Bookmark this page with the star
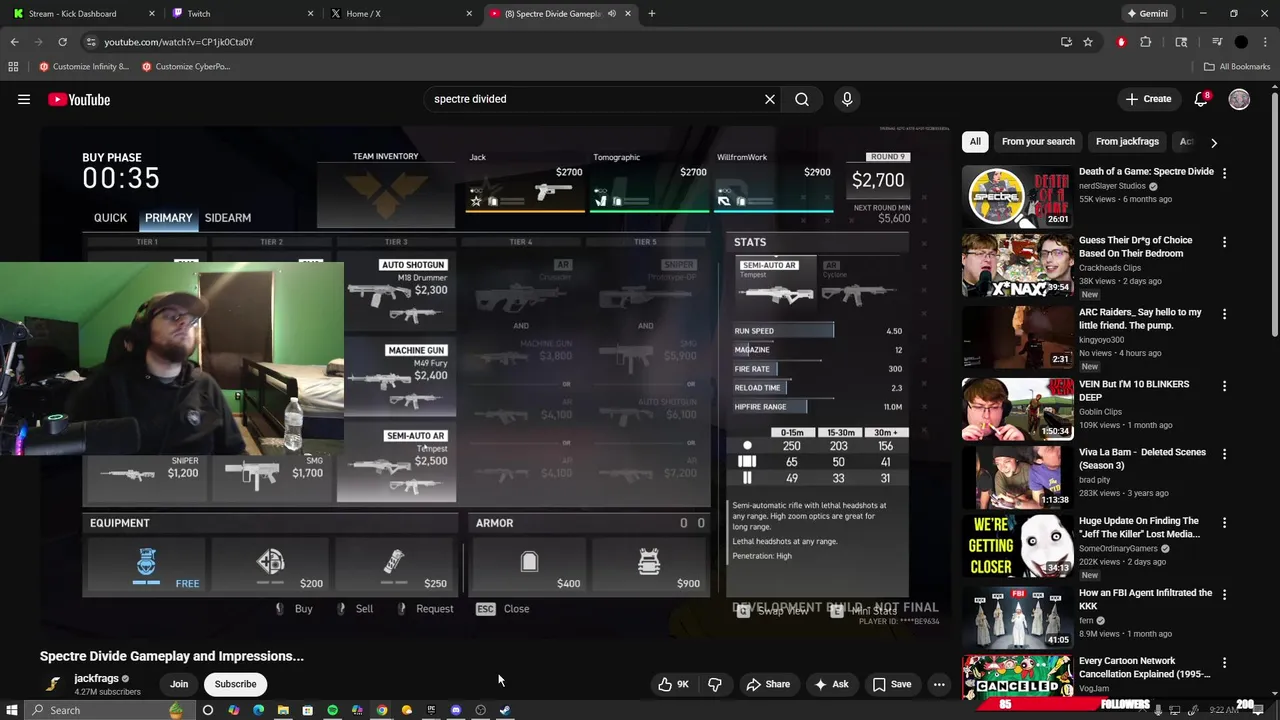1280x720 pixels. pos(1088,42)
